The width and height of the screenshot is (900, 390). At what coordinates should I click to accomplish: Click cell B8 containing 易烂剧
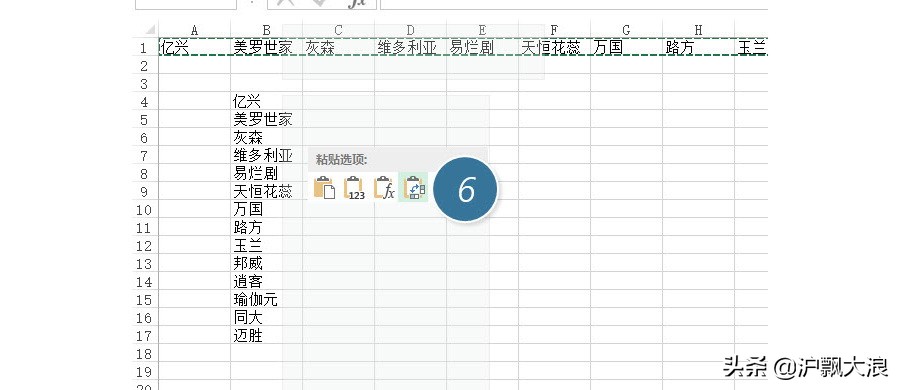[266, 173]
